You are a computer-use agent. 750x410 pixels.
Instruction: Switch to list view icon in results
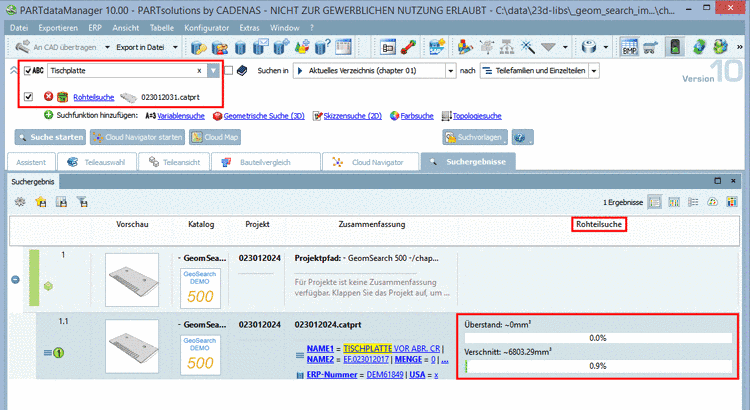[654, 202]
